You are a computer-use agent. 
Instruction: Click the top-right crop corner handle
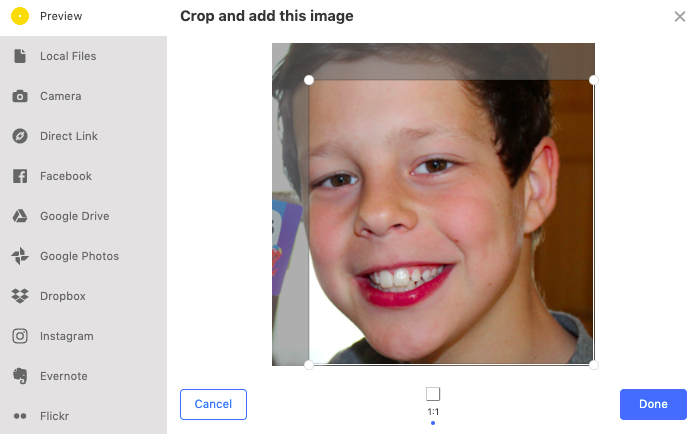point(593,80)
